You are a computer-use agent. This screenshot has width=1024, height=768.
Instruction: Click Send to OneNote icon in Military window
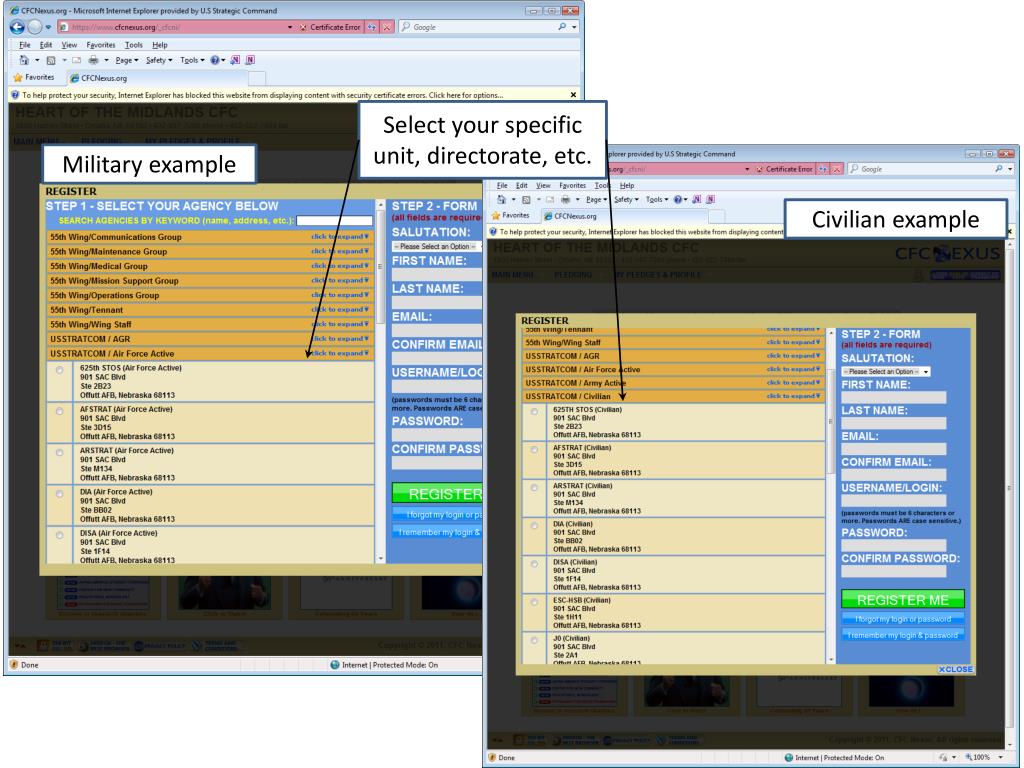coord(235,60)
